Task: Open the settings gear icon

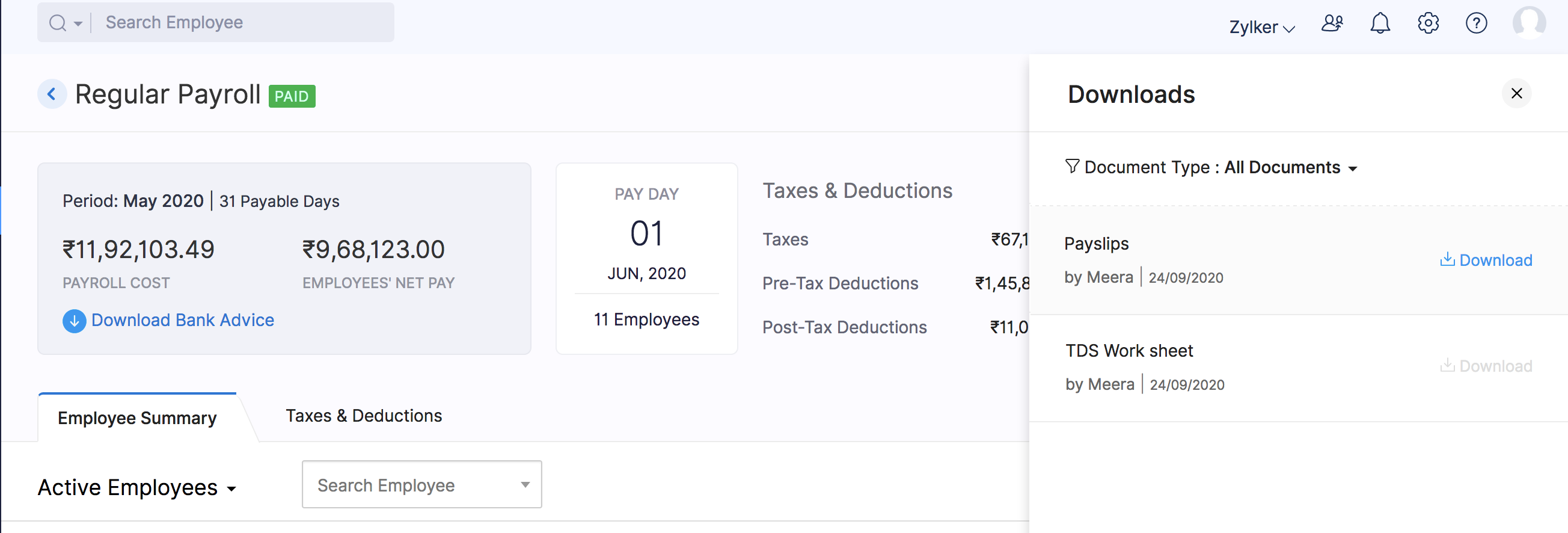Action: 1428,23
